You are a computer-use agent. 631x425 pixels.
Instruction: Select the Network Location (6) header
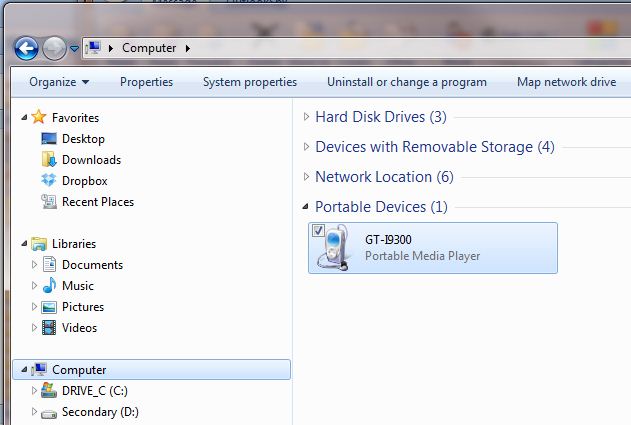pyautogui.click(x=384, y=177)
